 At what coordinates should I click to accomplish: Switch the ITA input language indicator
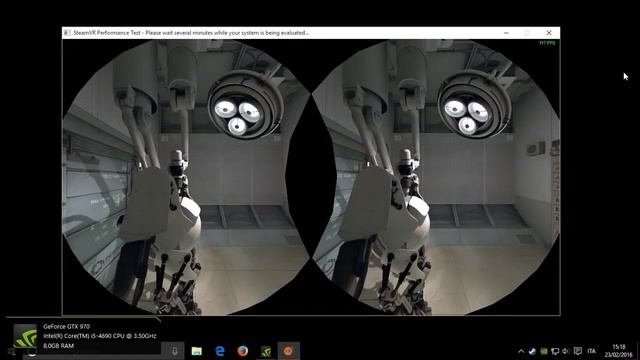(591, 351)
